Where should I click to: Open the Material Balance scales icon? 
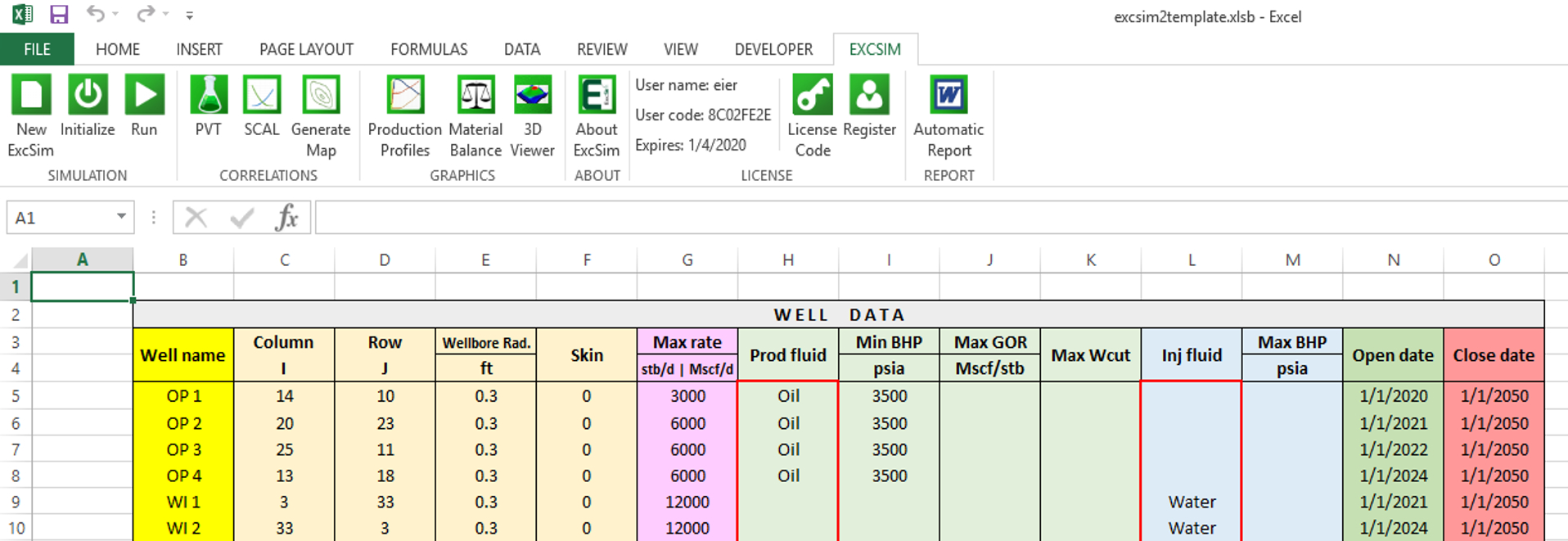475,95
